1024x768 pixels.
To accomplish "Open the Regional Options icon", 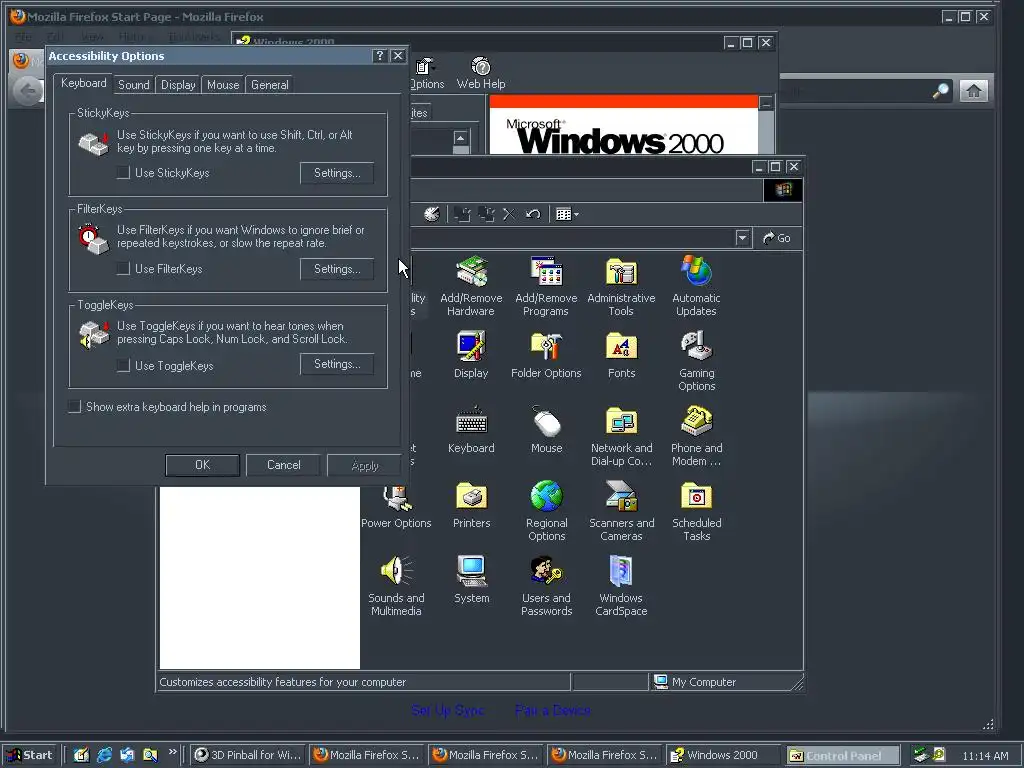I will 546,511.
